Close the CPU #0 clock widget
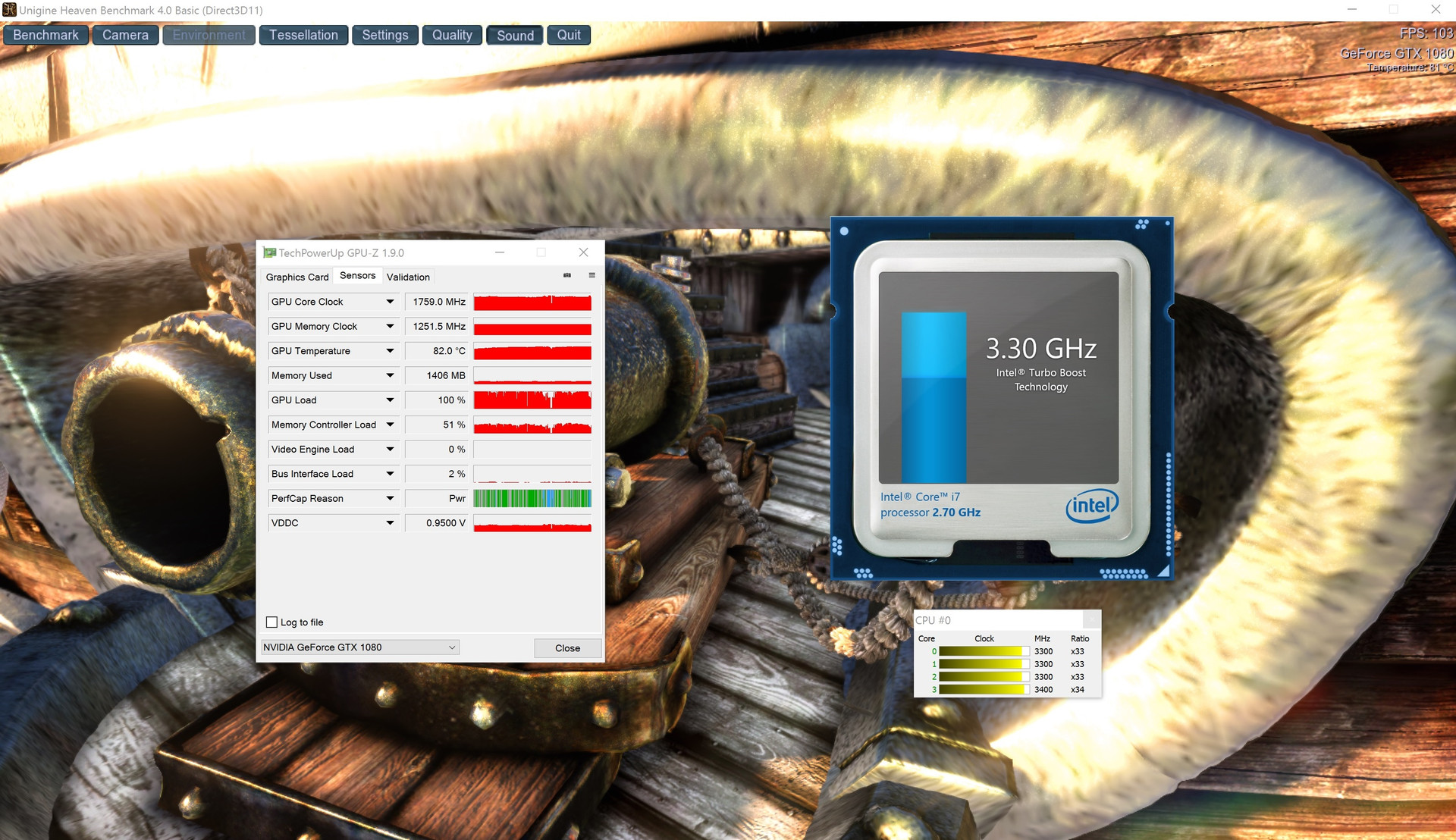Viewport: 1456px width, 840px height. 1091,619
